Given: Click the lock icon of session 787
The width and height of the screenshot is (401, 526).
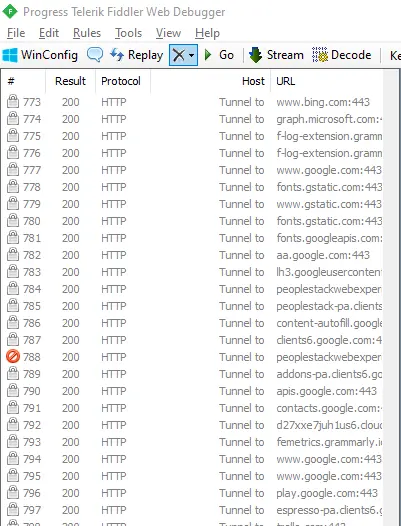Looking at the screenshot, I should [13, 339].
